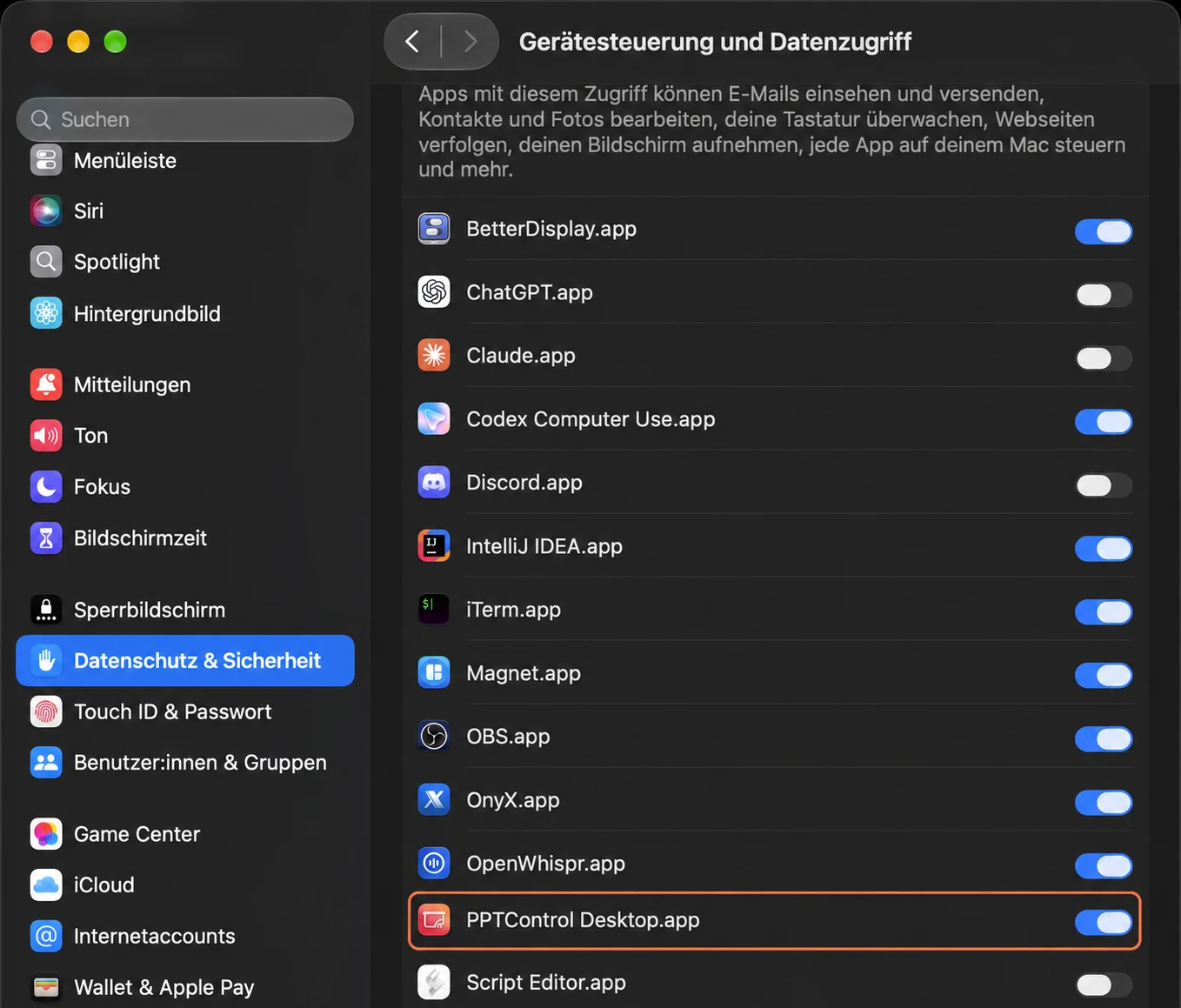Enable the Script Editor.app toggle

coord(1104,985)
